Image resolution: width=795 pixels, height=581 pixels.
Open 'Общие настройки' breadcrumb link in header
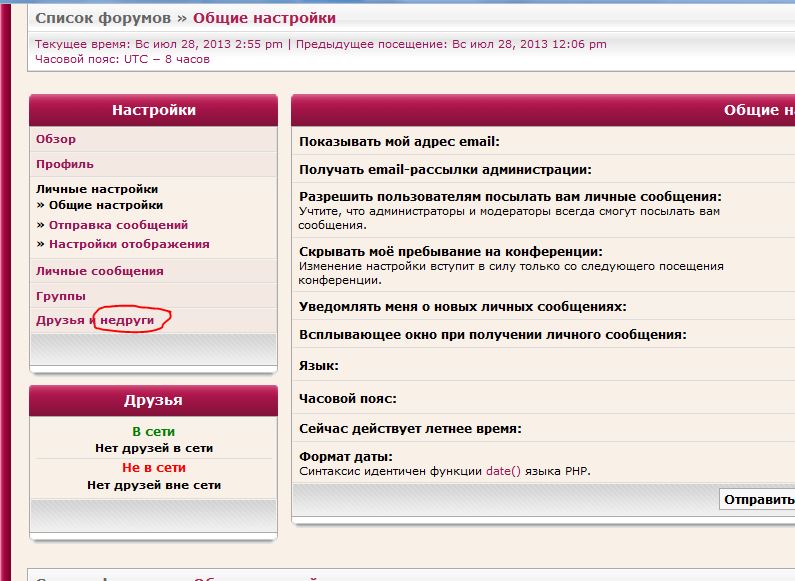(264, 18)
